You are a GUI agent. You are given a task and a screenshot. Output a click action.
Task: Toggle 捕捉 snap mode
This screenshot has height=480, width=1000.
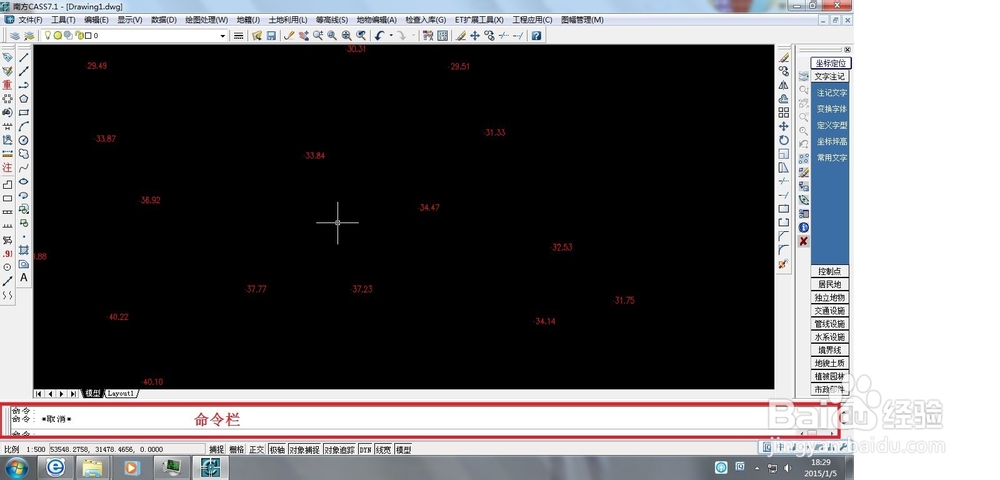pos(217,449)
